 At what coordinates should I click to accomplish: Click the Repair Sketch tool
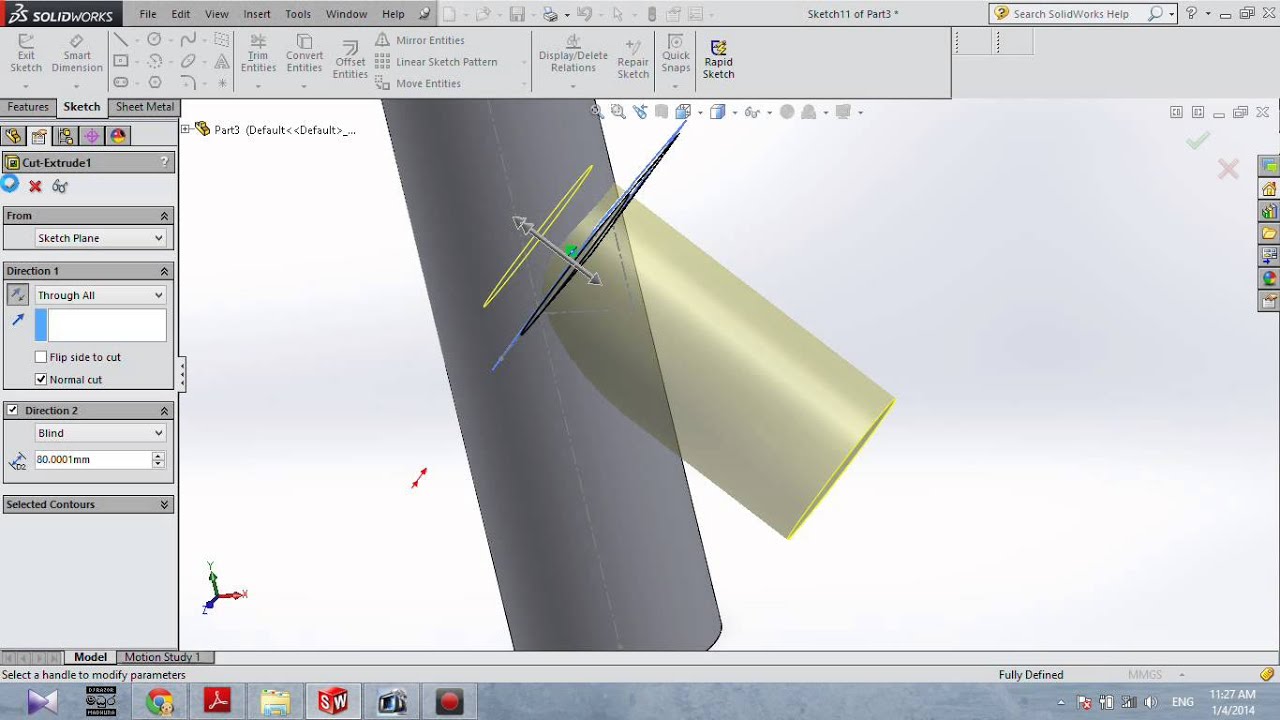coord(633,60)
